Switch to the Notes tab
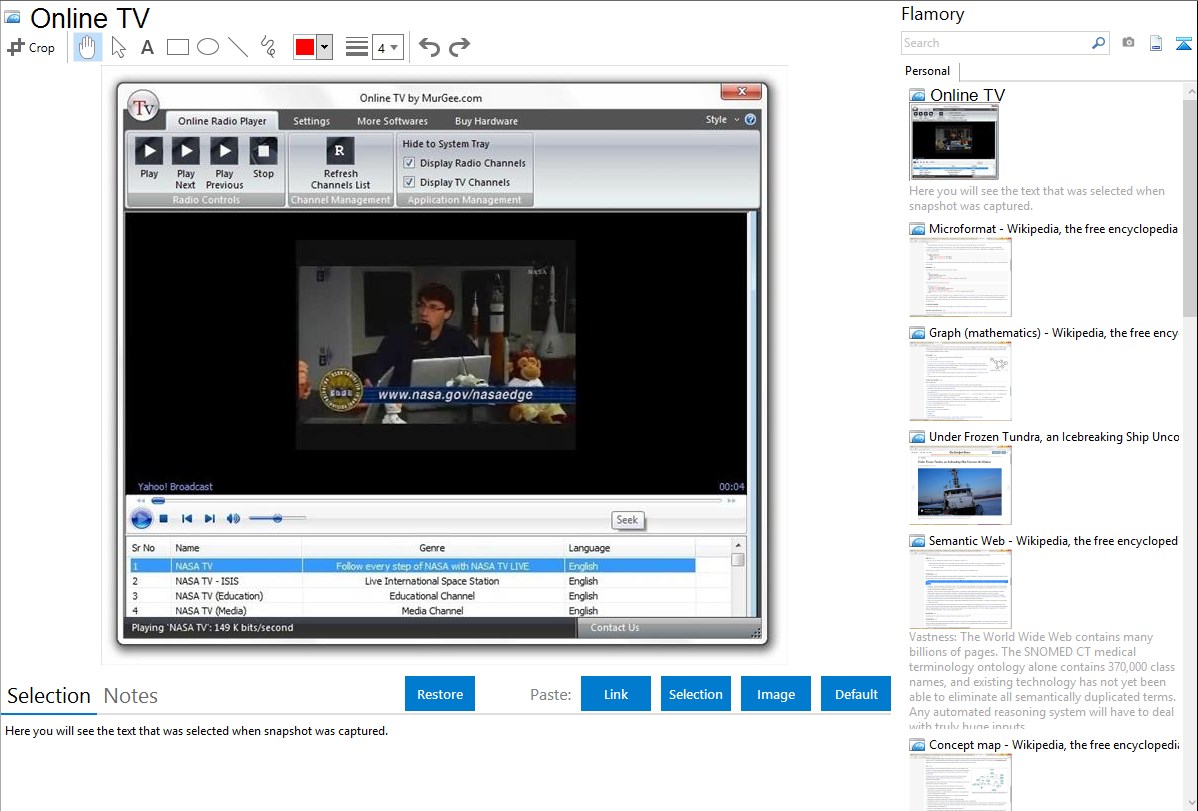This screenshot has height=811, width=1198. 131,696
